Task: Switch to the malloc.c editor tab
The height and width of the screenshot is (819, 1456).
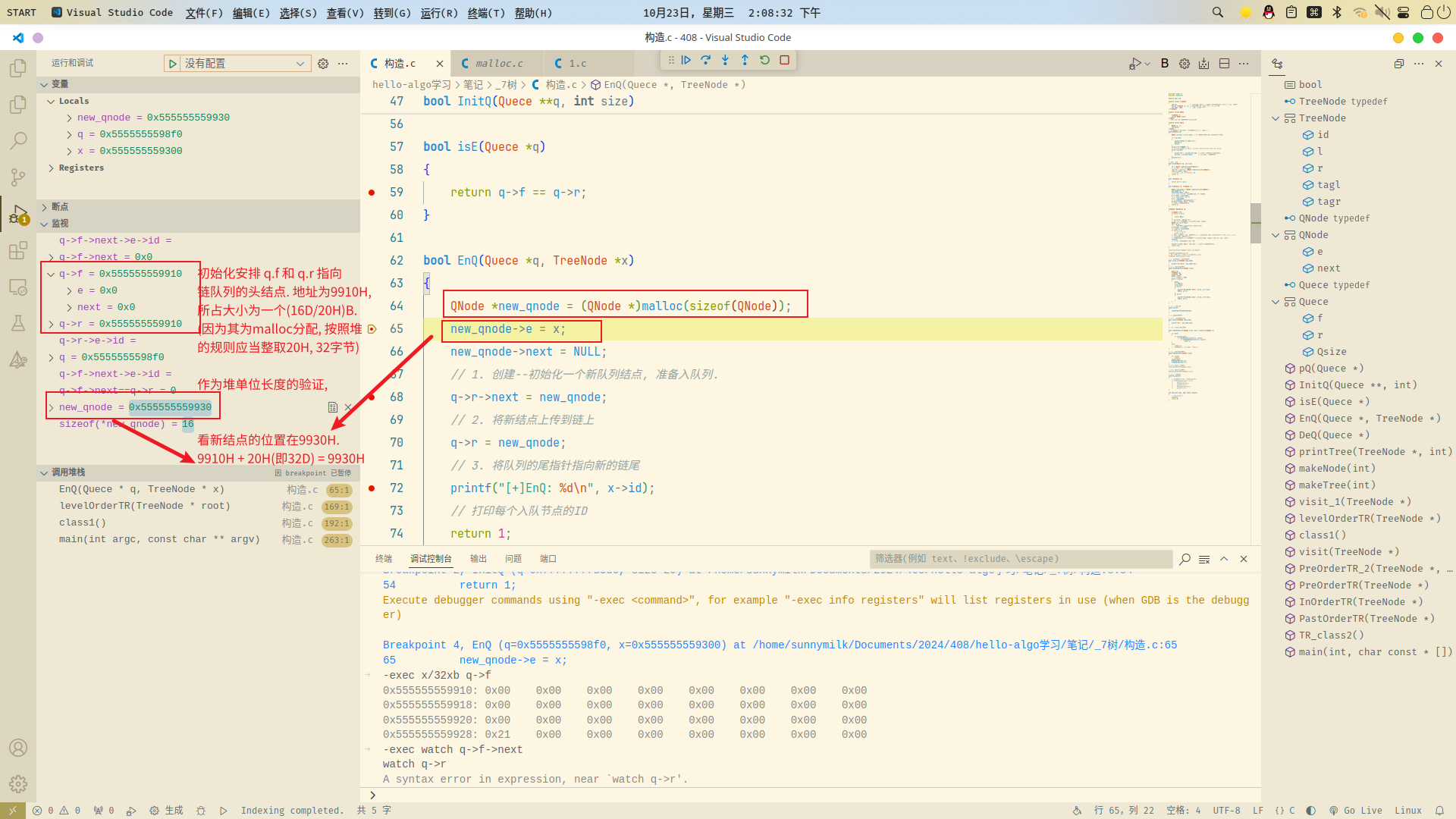Action: pos(498,64)
